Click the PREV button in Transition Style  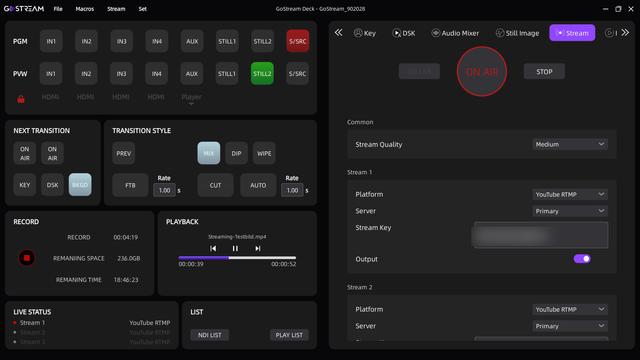coord(124,153)
